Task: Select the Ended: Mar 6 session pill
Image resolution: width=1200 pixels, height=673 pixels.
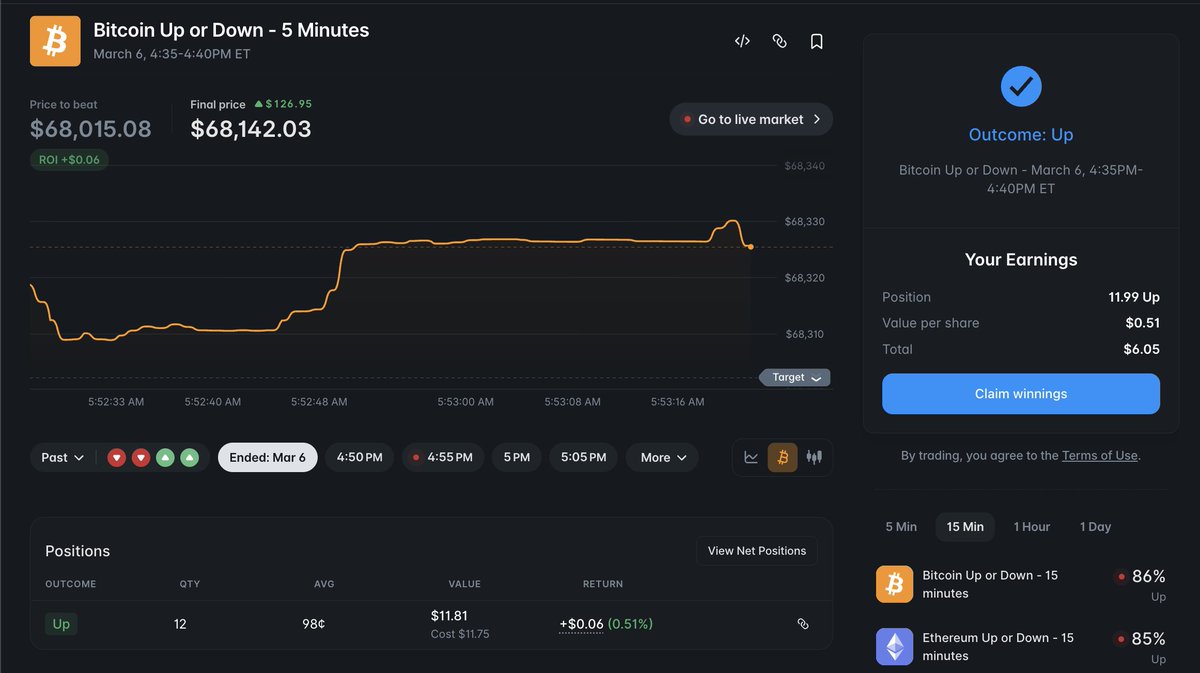Action: (x=267, y=457)
